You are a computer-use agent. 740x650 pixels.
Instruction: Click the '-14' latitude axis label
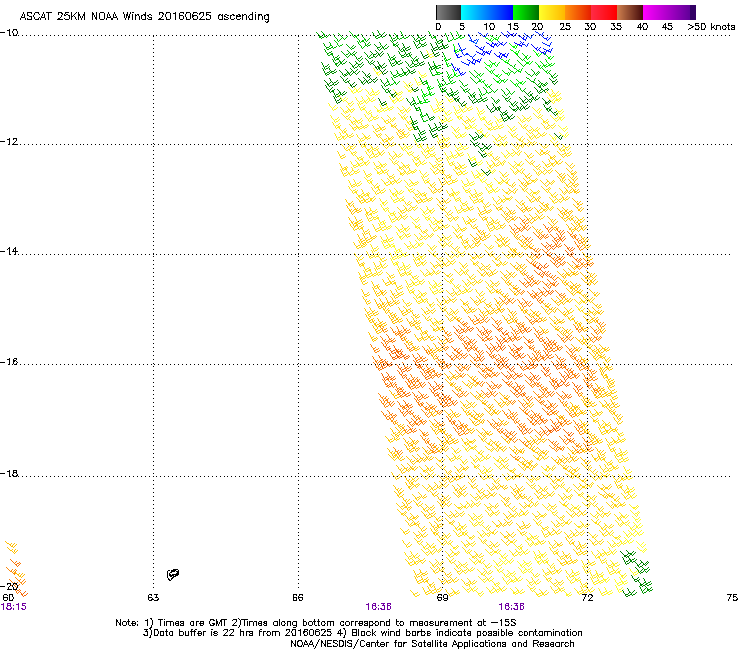9,251
